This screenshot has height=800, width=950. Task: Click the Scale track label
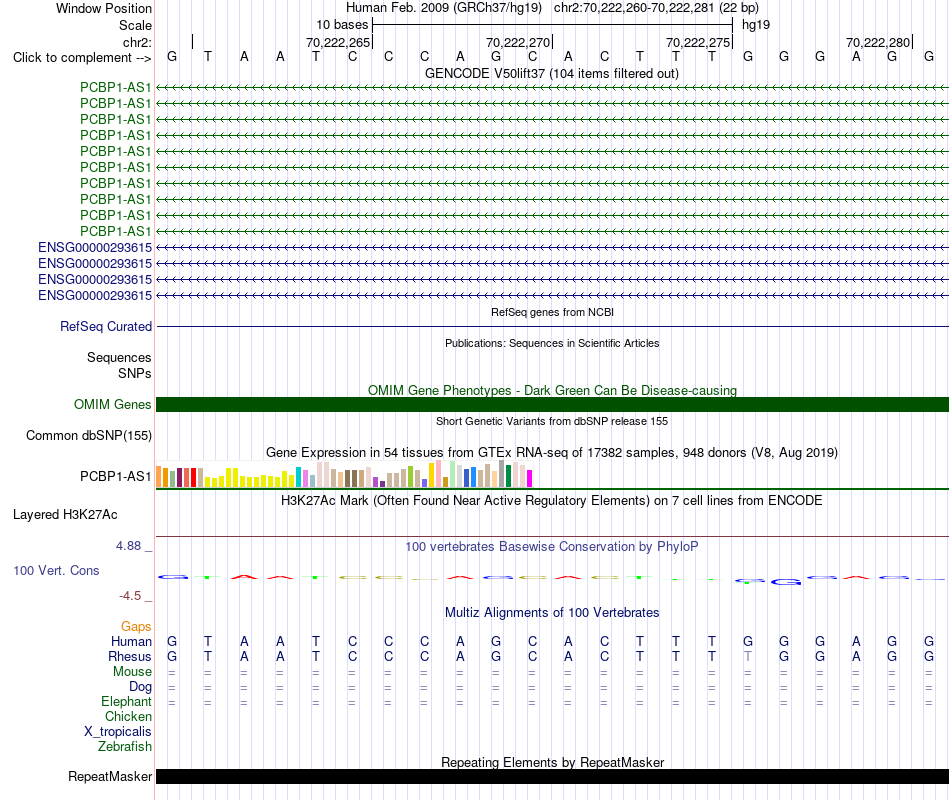coord(135,25)
